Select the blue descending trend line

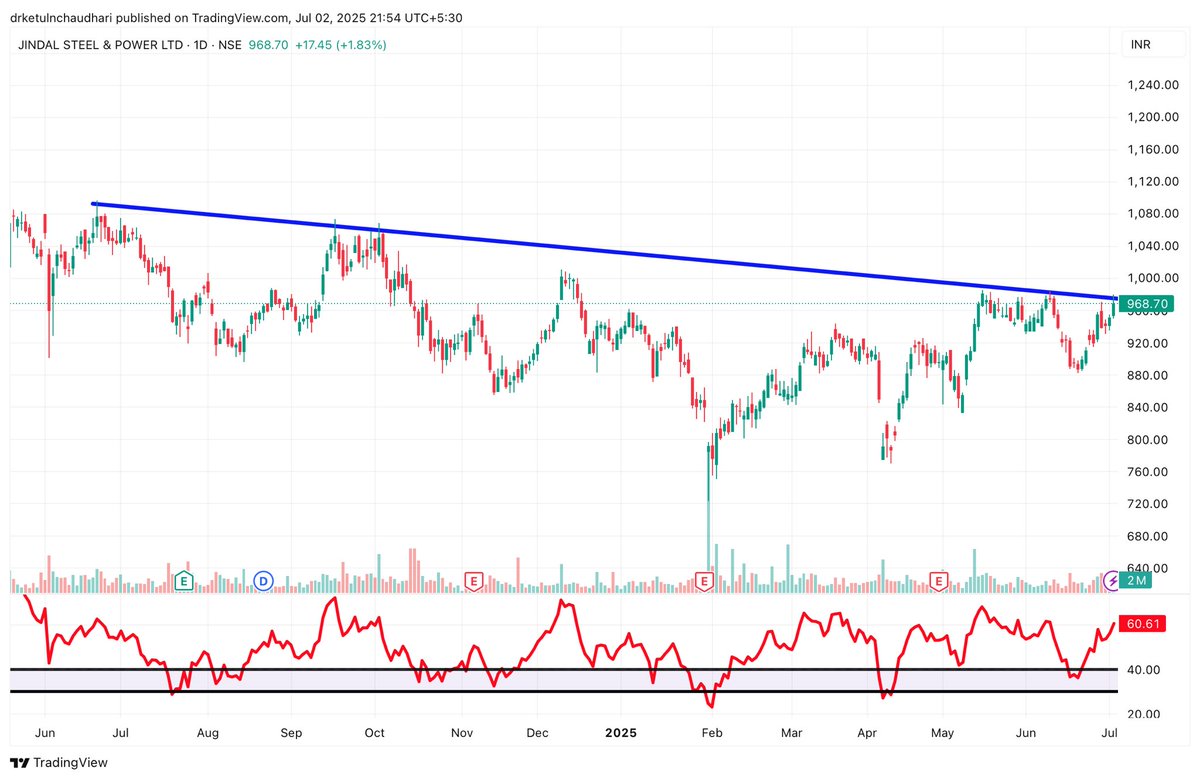click(604, 251)
